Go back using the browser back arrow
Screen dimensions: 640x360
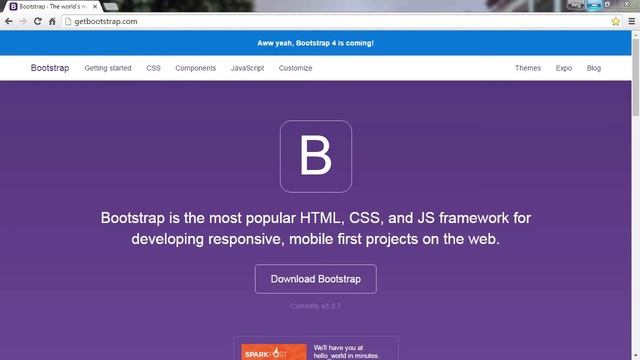(9, 21)
